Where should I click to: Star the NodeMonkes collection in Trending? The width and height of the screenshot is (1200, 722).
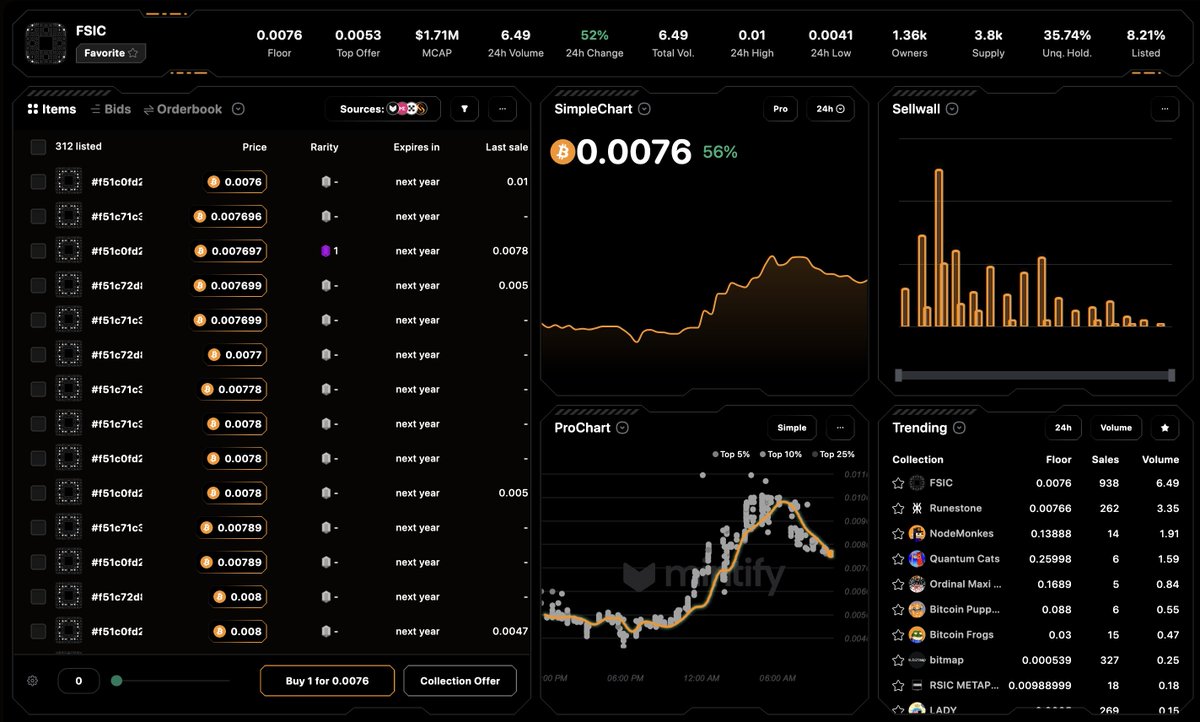898,534
